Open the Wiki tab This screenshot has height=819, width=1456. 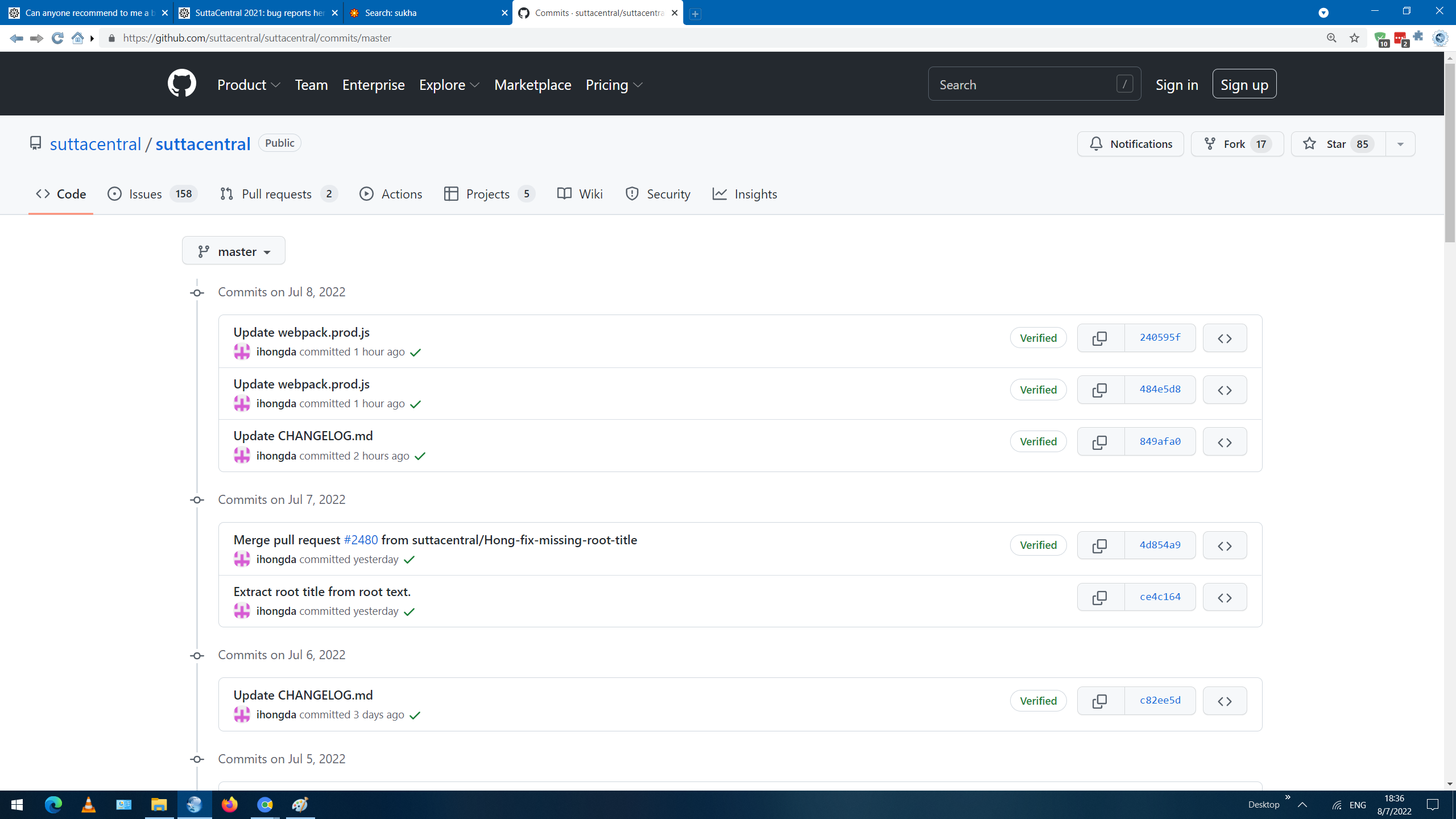[x=580, y=194]
